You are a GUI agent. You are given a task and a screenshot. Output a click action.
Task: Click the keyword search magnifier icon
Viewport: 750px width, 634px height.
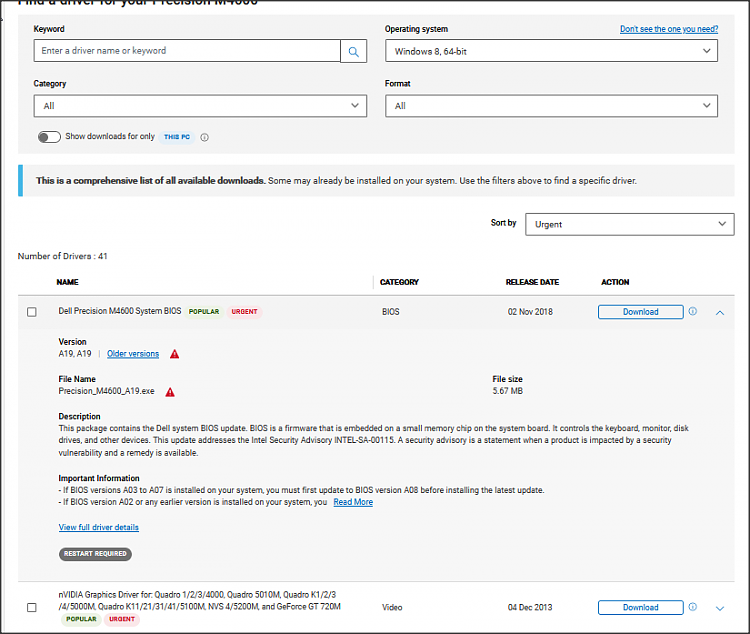click(353, 51)
